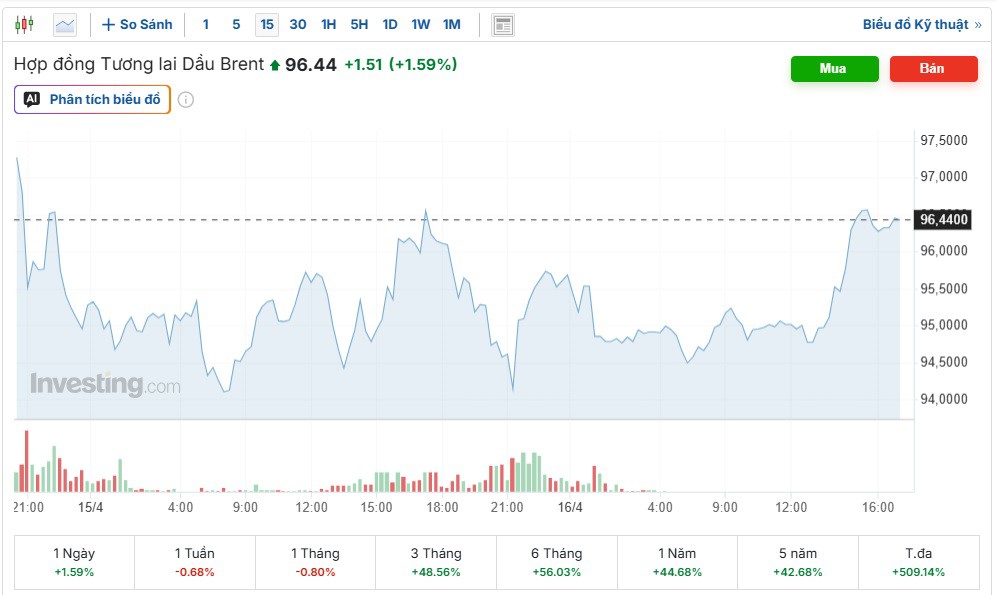
Task: Open Phân tích biểu đồ AI analysis
Action: point(93,100)
